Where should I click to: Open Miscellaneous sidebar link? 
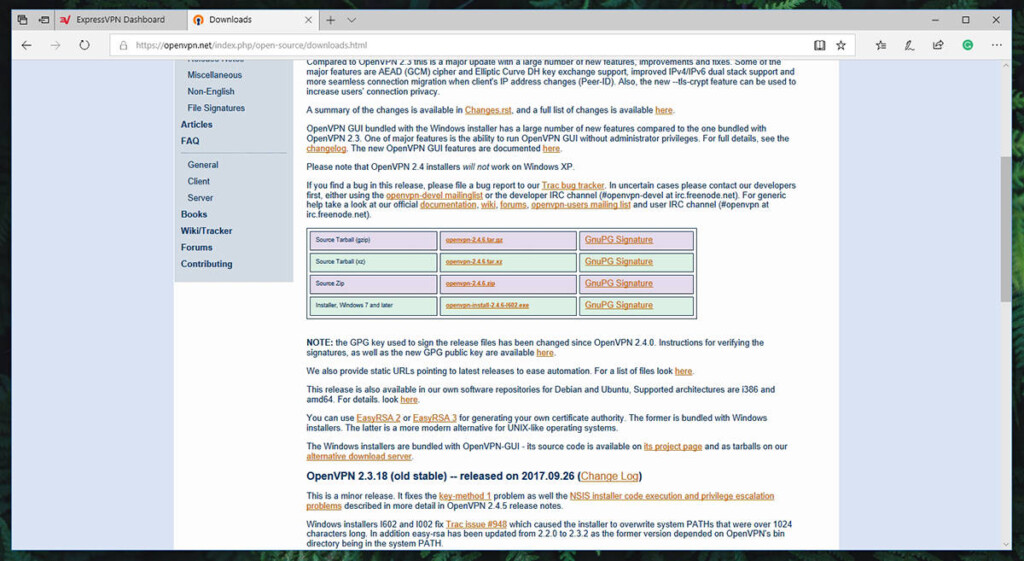coord(214,75)
